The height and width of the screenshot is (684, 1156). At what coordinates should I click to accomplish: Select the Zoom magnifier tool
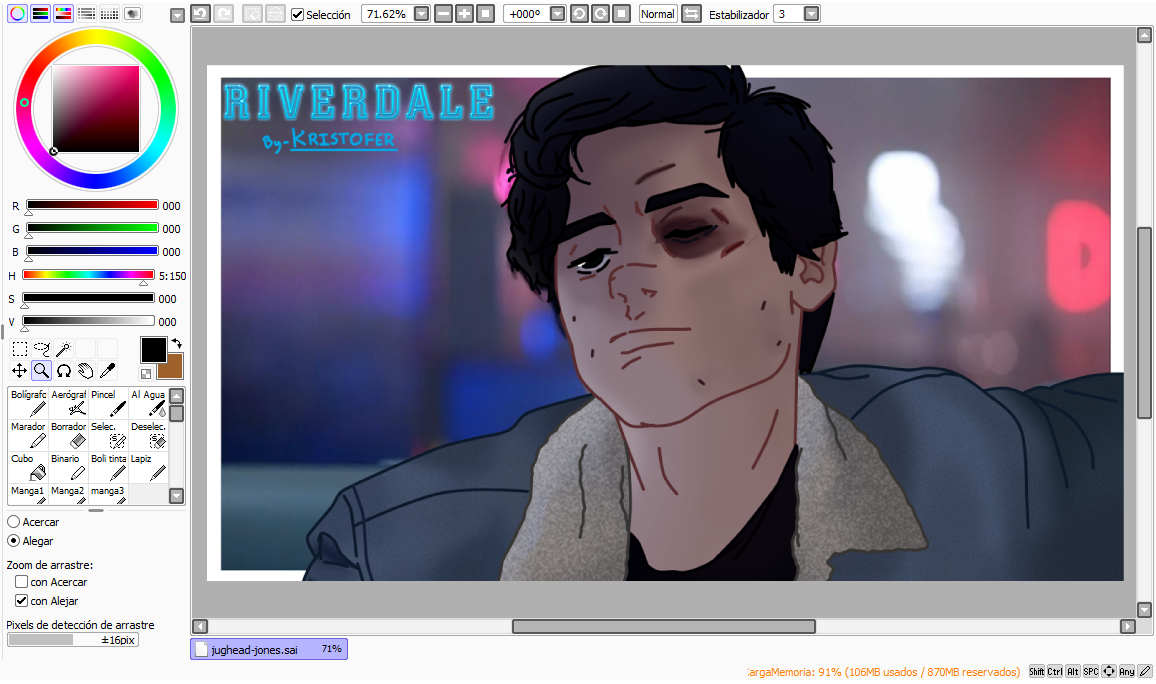tap(41, 371)
